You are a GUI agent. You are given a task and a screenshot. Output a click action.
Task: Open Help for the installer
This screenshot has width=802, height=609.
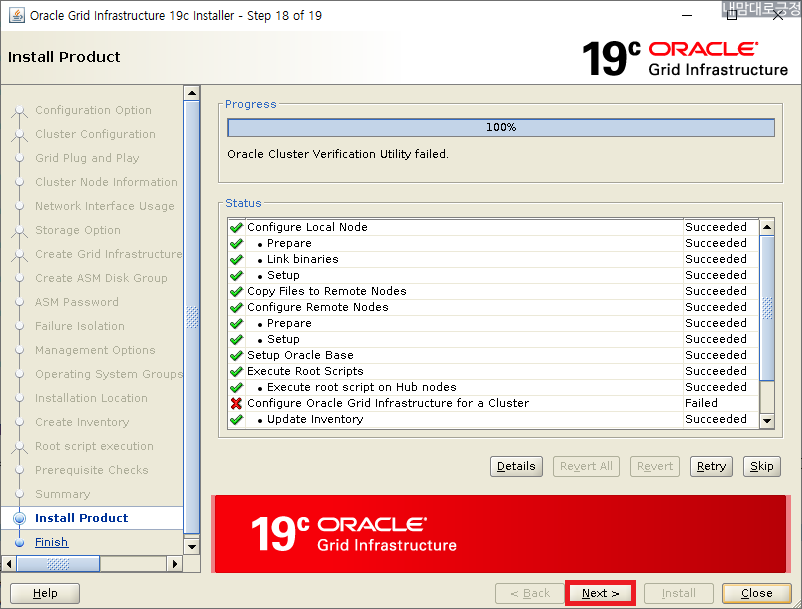click(45, 593)
